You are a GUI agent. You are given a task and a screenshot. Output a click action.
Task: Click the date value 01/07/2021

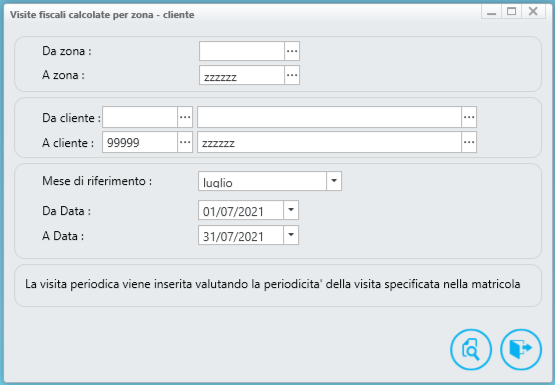click(x=233, y=212)
